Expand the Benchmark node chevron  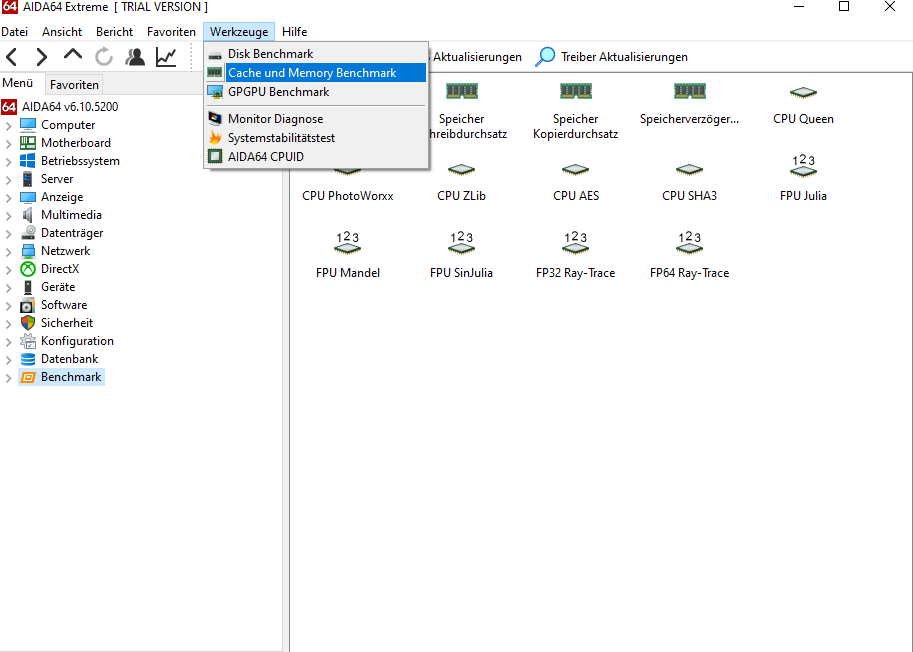click(8, 378)
